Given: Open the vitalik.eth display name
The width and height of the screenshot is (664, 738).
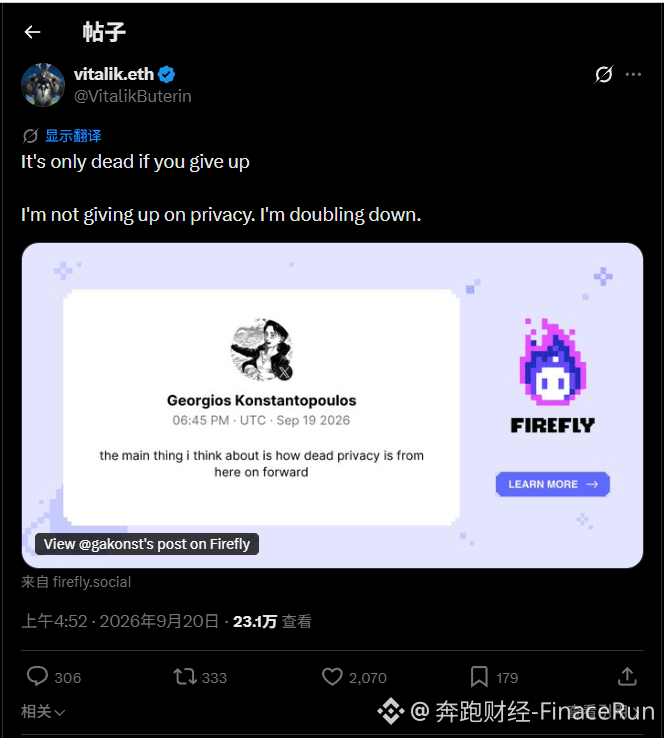Looking at the screenshot, I should 114,74.
